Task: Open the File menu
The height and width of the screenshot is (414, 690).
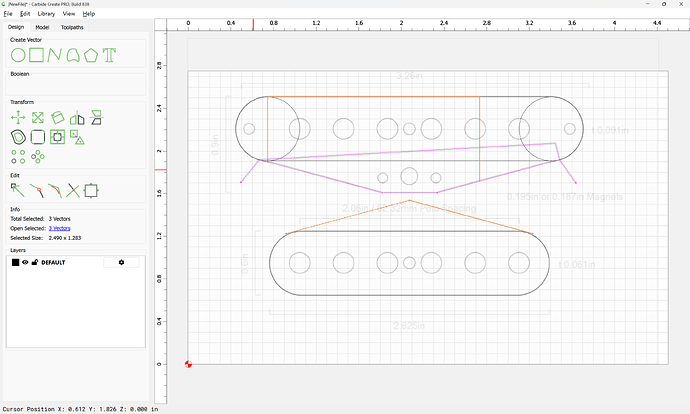Action: click(x=8, y=14)
